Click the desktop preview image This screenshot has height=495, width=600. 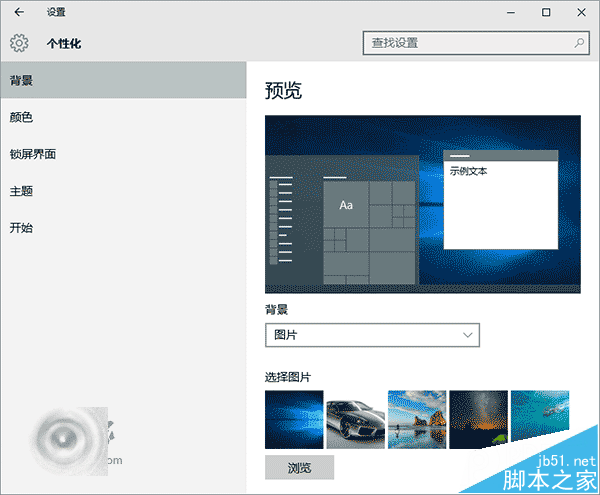(x=422, y=204)
